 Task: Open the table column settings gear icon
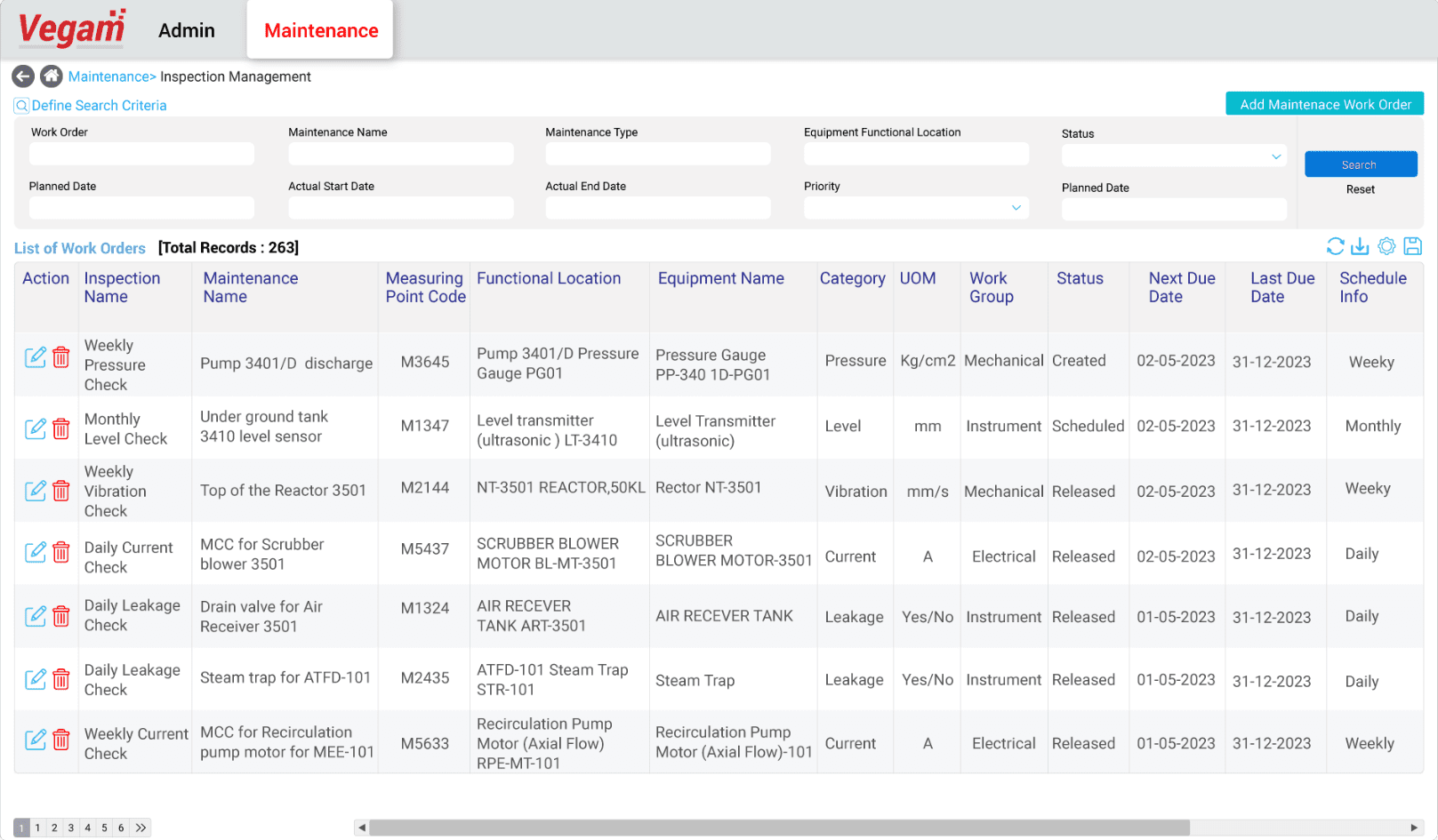1386,246
